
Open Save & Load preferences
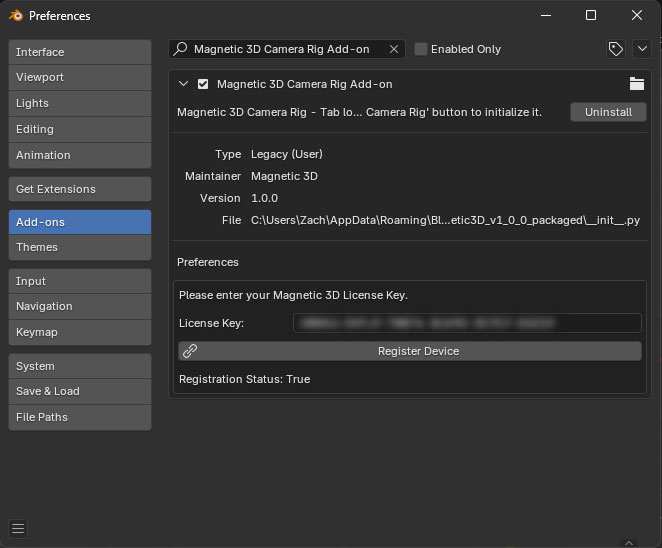(80, 391)
